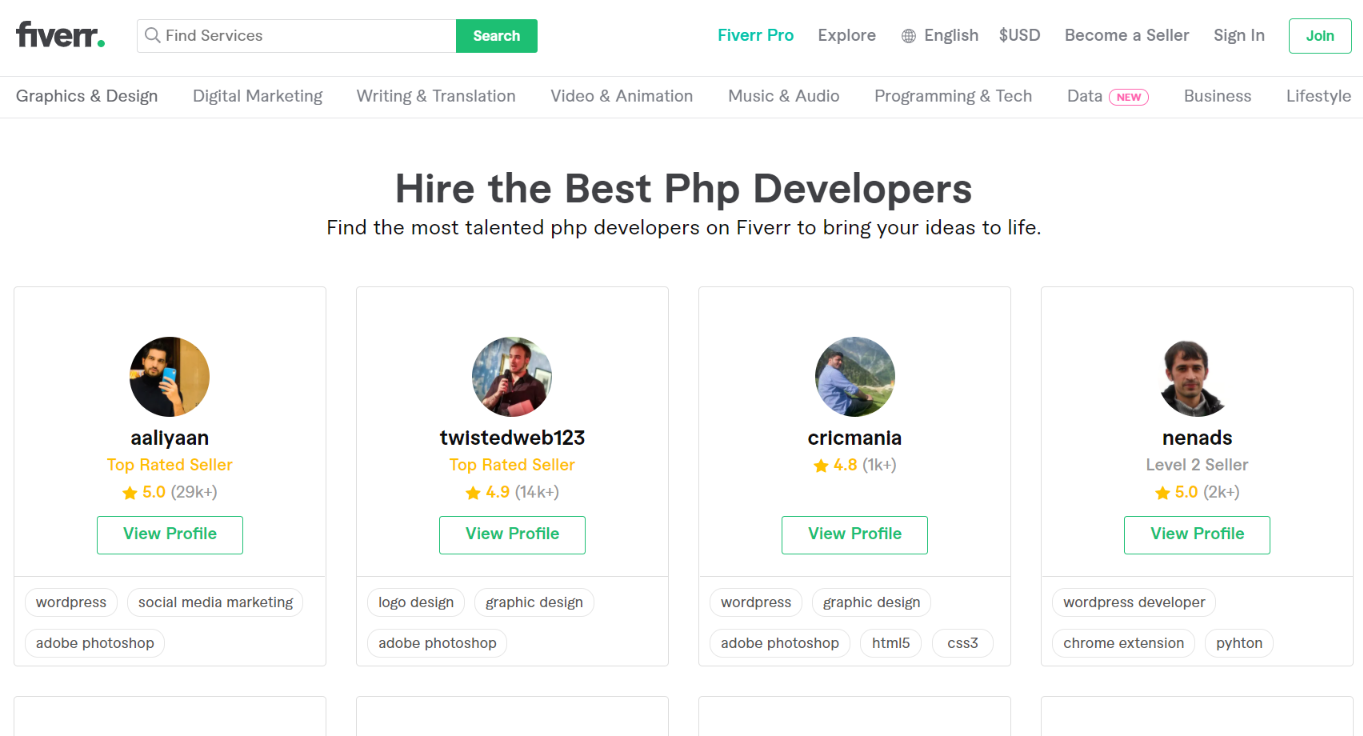Open twistedweb123's profile photo
Screen dimensions: 1363x736
(512, 377)
